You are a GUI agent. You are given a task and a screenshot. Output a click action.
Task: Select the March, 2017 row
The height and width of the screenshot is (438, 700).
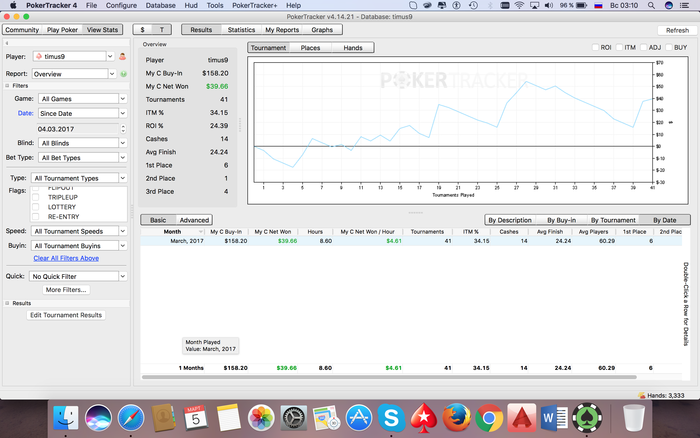[411, 241]
